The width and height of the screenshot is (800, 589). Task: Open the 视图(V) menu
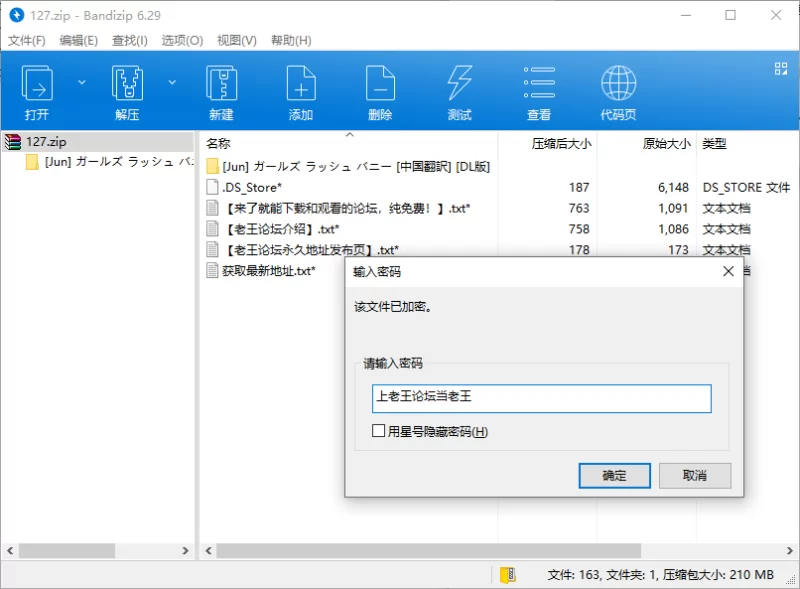pos(237,40)
